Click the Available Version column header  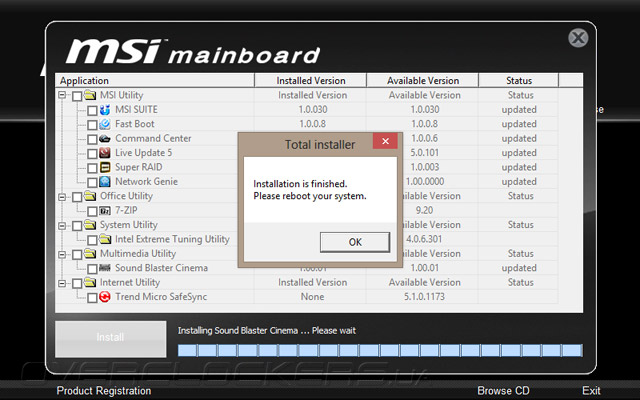pos(423,80)
